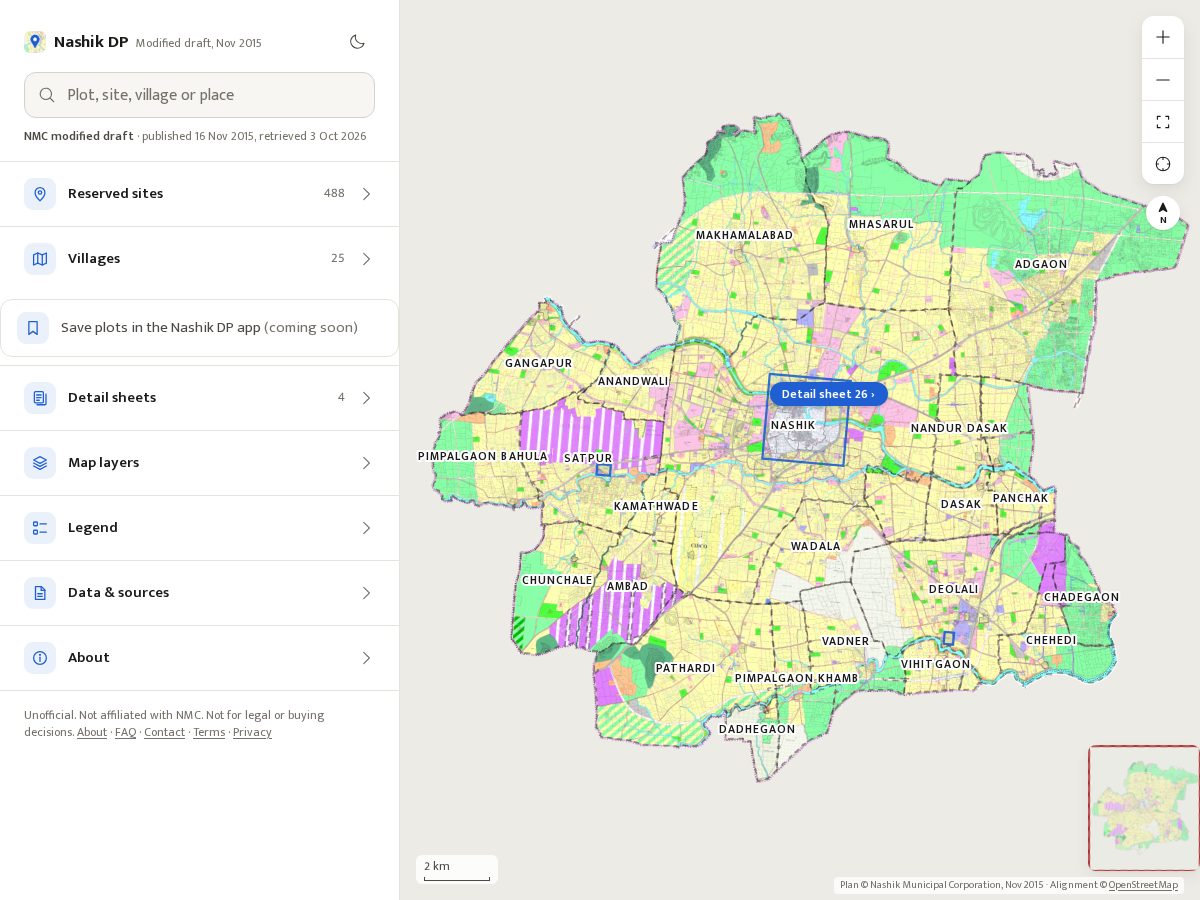Click the Data & sources file icon
This screenshot has width=1200, height=900.
pos(40,593)
